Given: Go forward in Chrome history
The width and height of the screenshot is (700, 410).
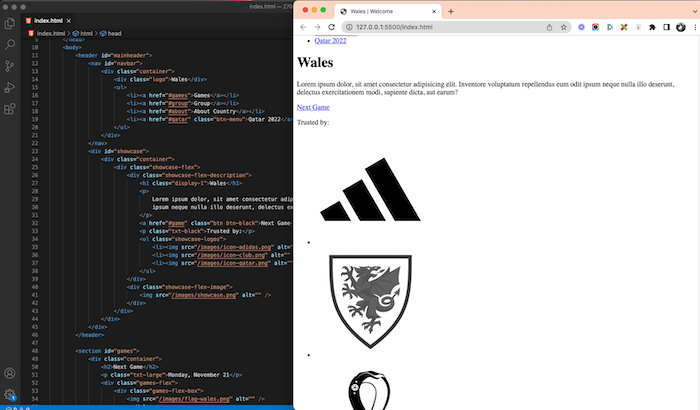Looking at the screenshot, I should (317, 27).
